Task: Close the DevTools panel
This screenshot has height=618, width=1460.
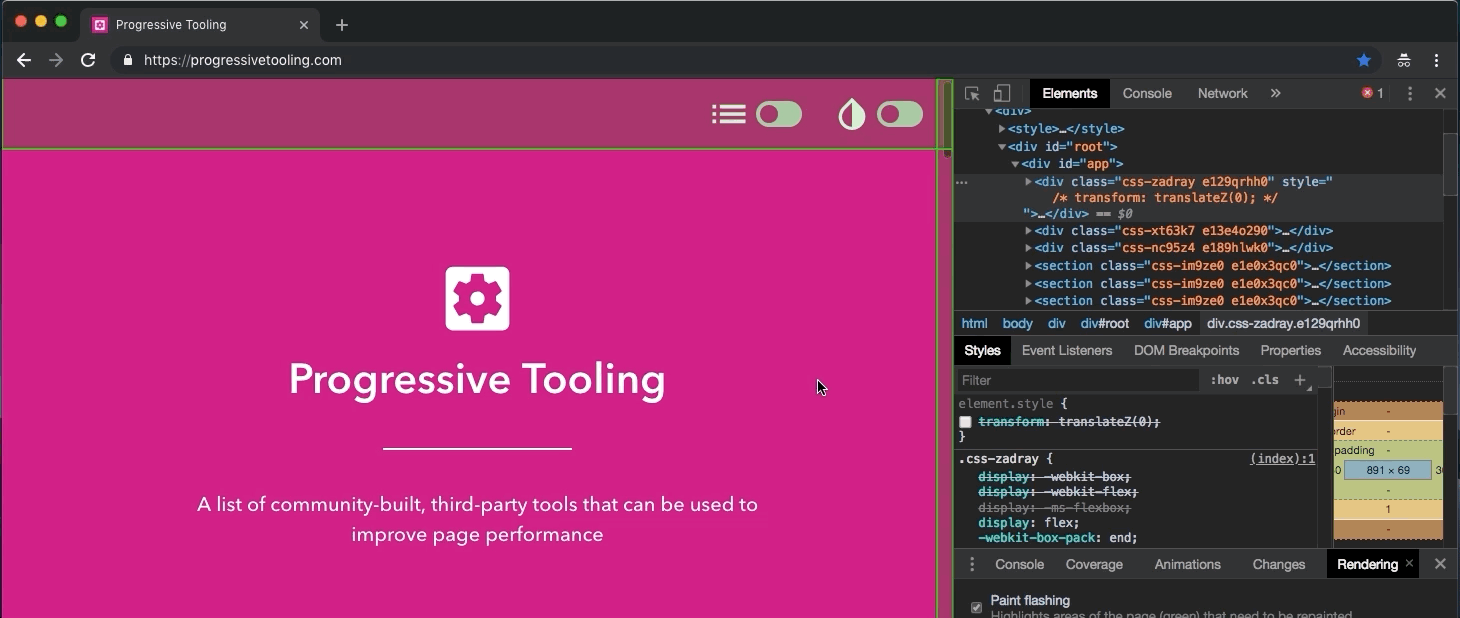Action: coord(1440,93)
